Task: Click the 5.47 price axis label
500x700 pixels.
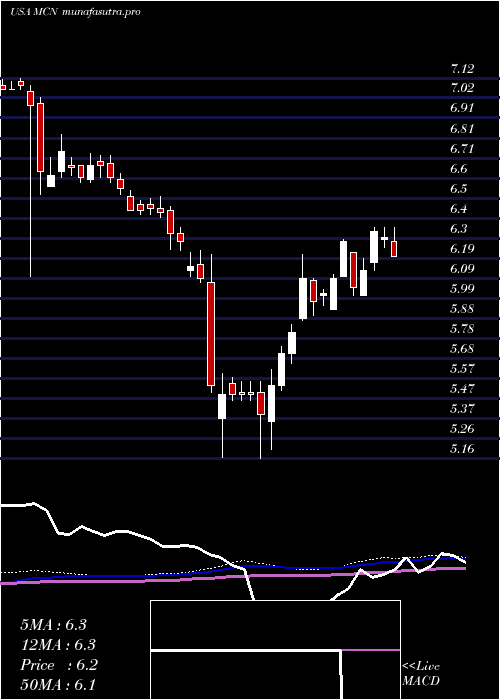Action: pos(462,389)
